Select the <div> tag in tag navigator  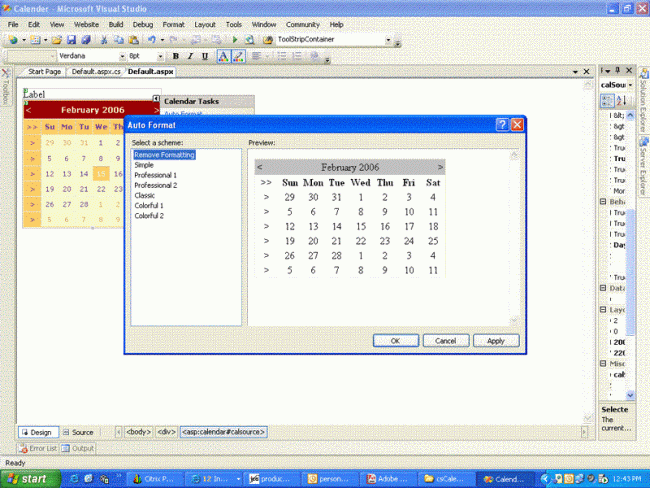click(166, 432)
